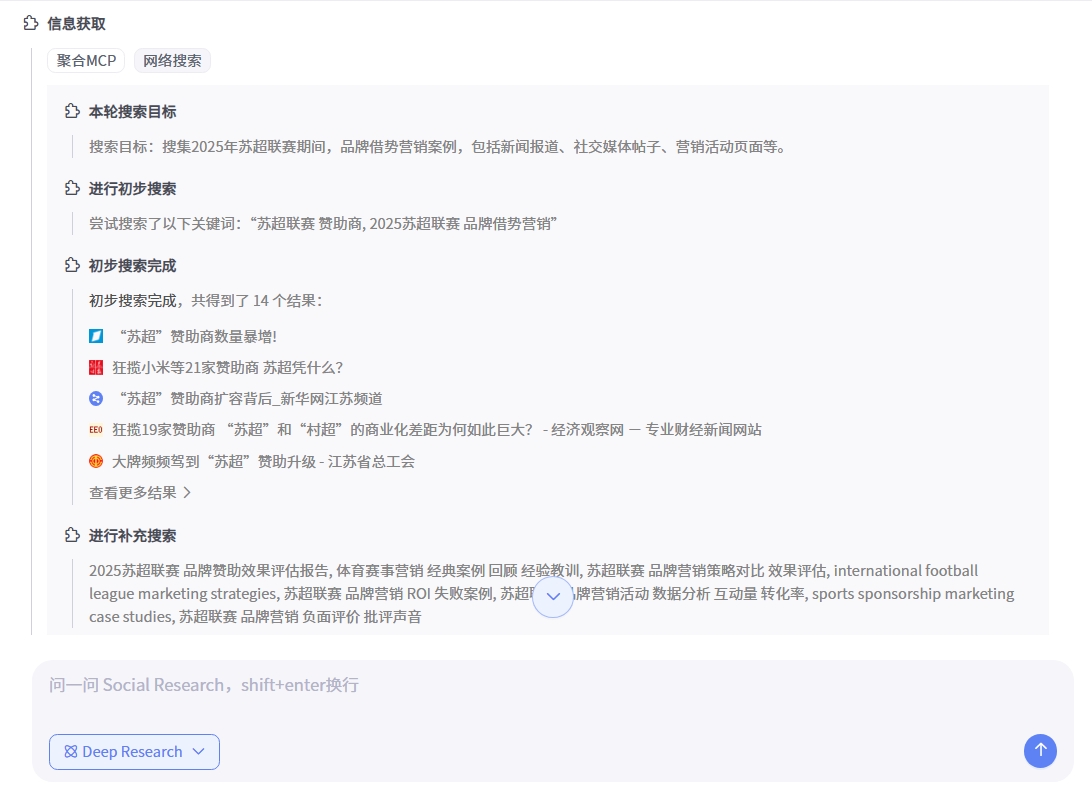1092x792 pixels.
Task: Click the 初步搜索完成 heading
Action: click(x=132, y=266)
